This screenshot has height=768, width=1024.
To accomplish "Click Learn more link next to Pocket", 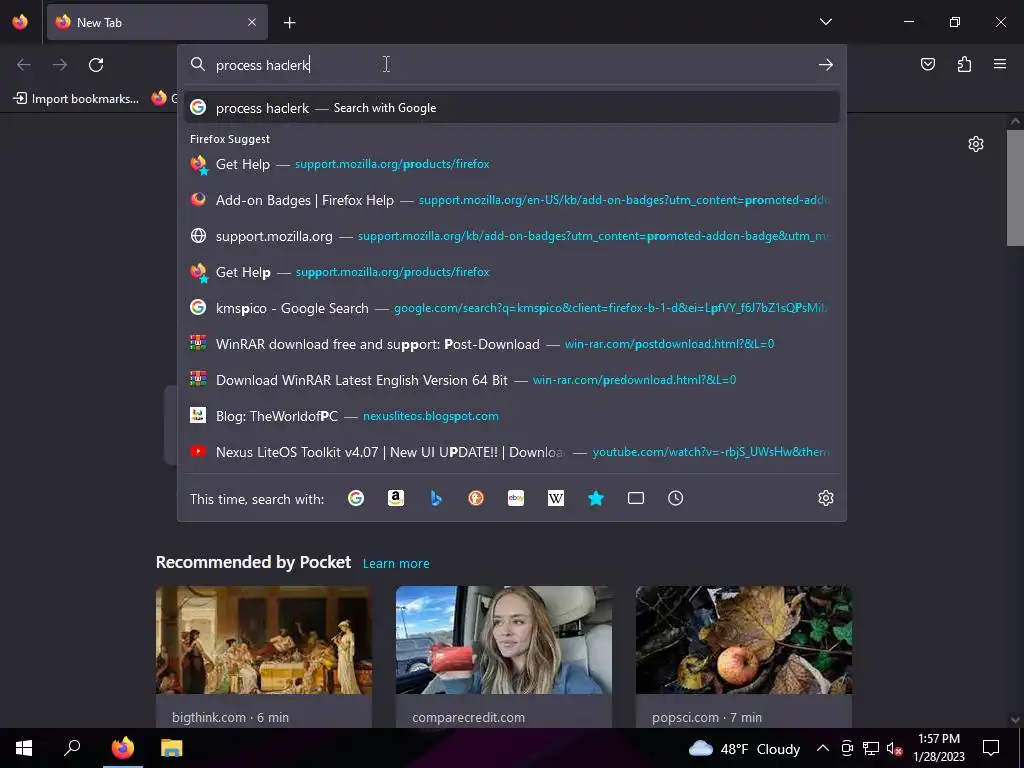I will tap(396, 563).
